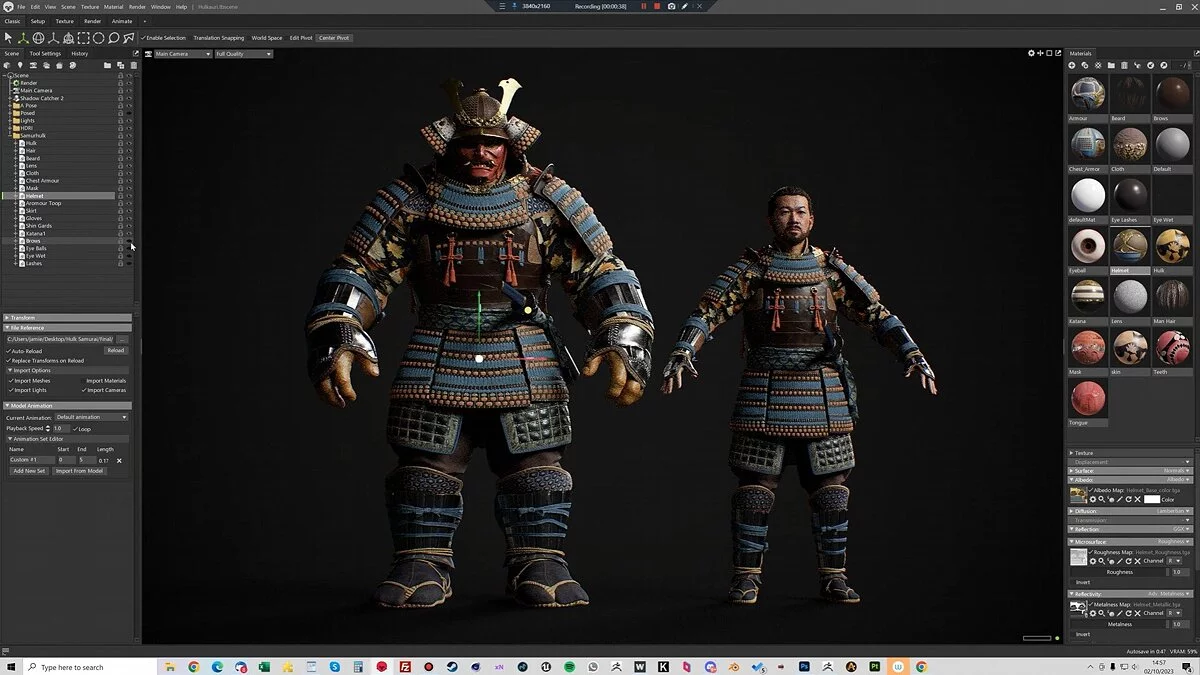
Task: Choose the rotate sphere tool
Action: coord(38,38)
